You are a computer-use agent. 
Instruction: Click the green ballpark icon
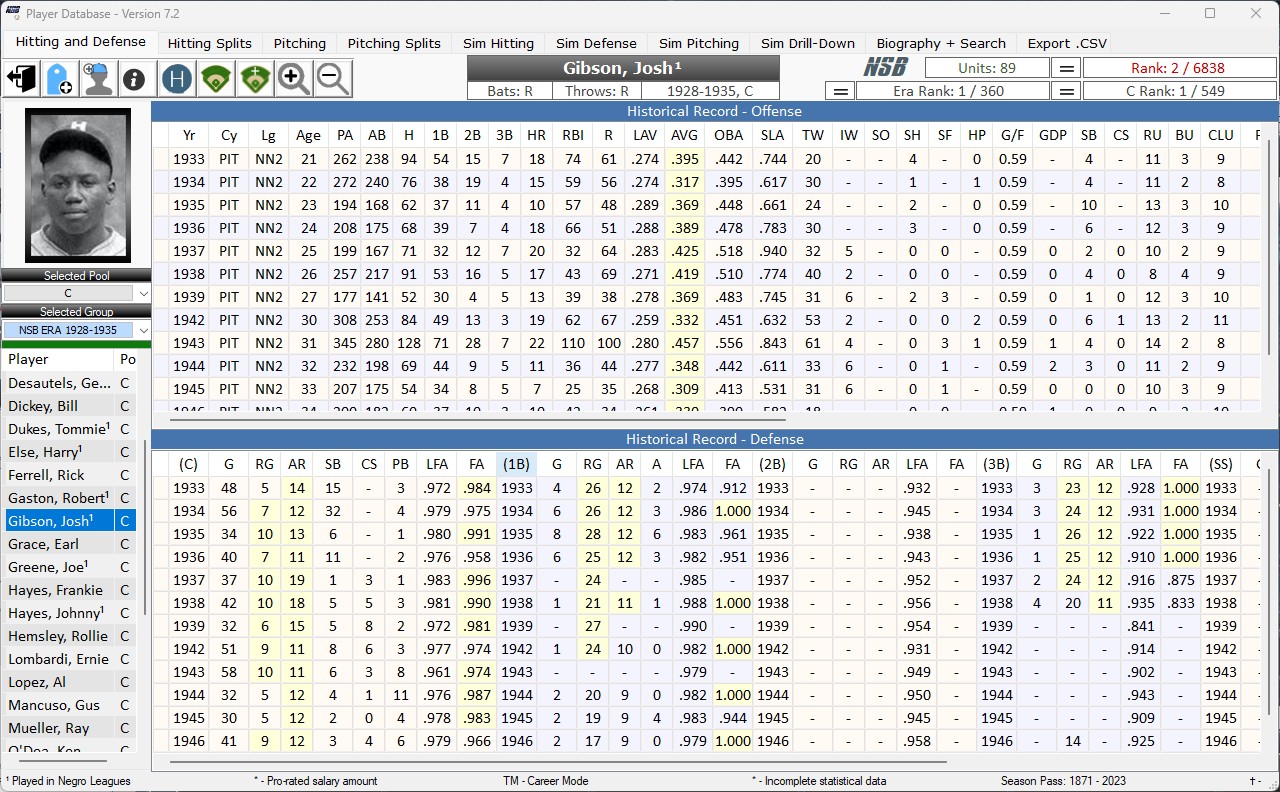coord(215,78)
